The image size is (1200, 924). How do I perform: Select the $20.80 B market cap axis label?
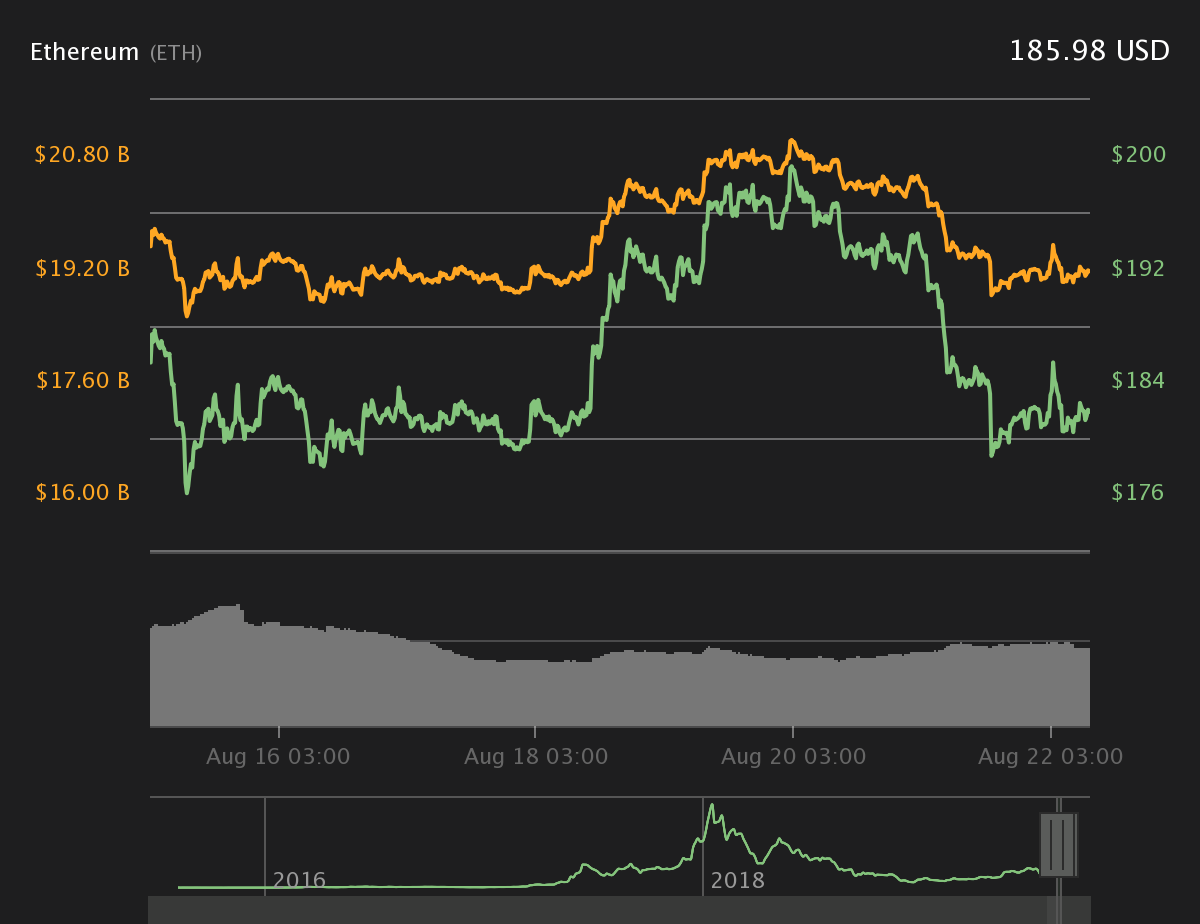coord(82,155)
